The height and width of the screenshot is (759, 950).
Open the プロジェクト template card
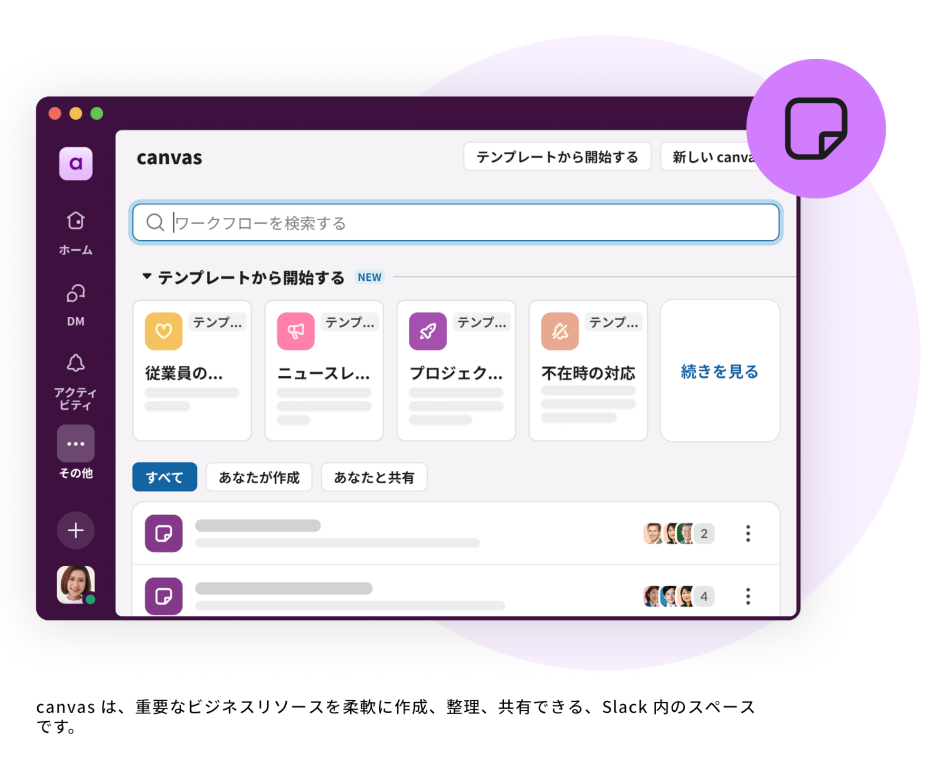click(x=456, y=370)
